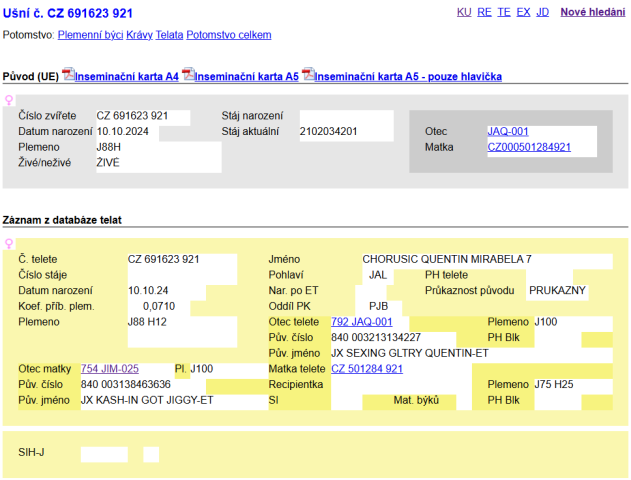The width and height of the screenshot is (631, 480).
Task: Select the TE top navigation link
Action: tap(504, 12)
